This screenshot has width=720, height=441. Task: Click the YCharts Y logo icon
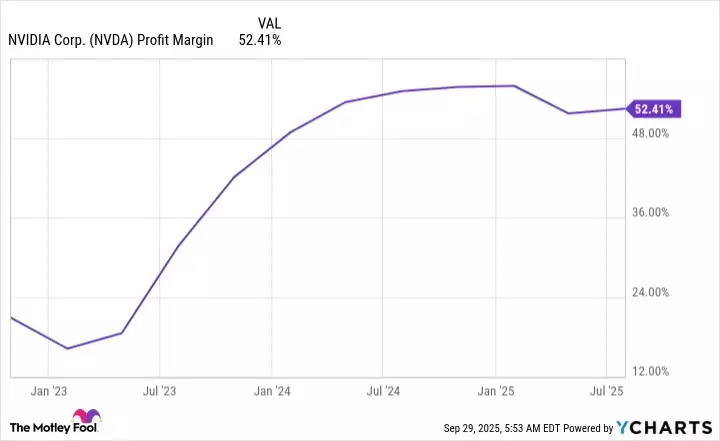point(623,427)
